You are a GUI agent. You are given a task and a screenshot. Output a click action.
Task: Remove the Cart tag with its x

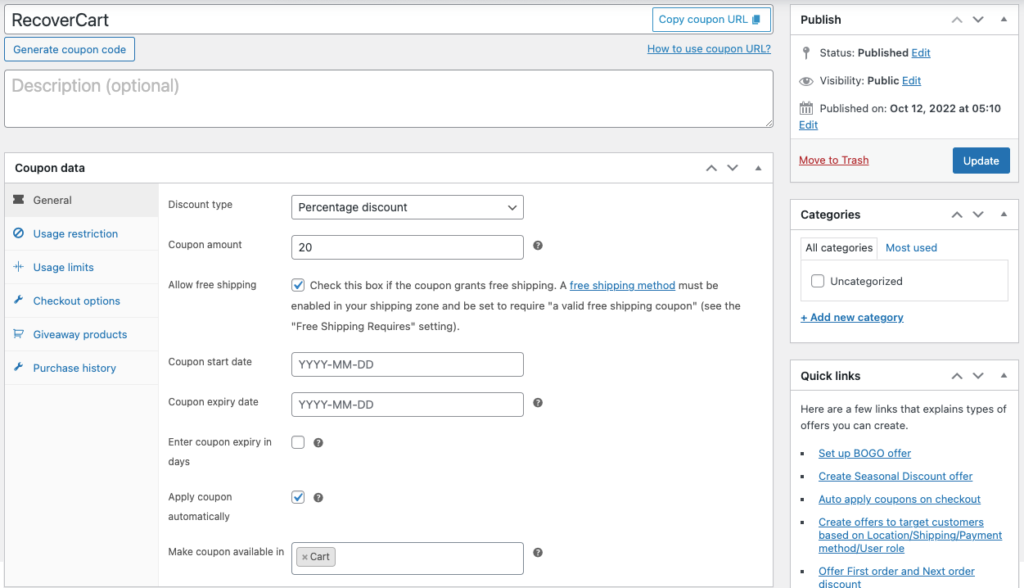tap(304, 557)
